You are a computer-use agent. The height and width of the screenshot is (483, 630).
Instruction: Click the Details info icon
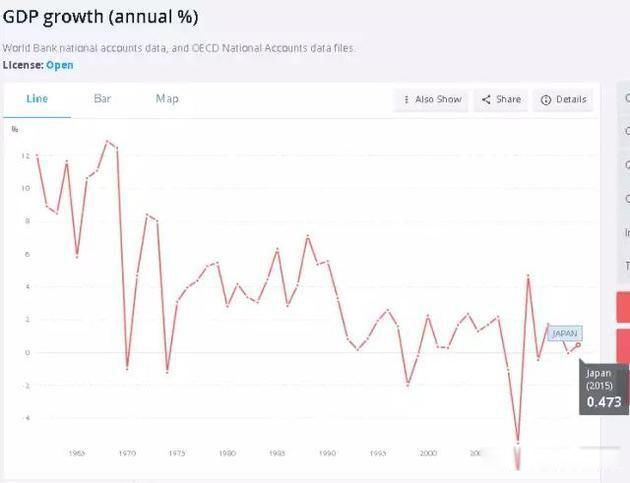coord(546,100)
